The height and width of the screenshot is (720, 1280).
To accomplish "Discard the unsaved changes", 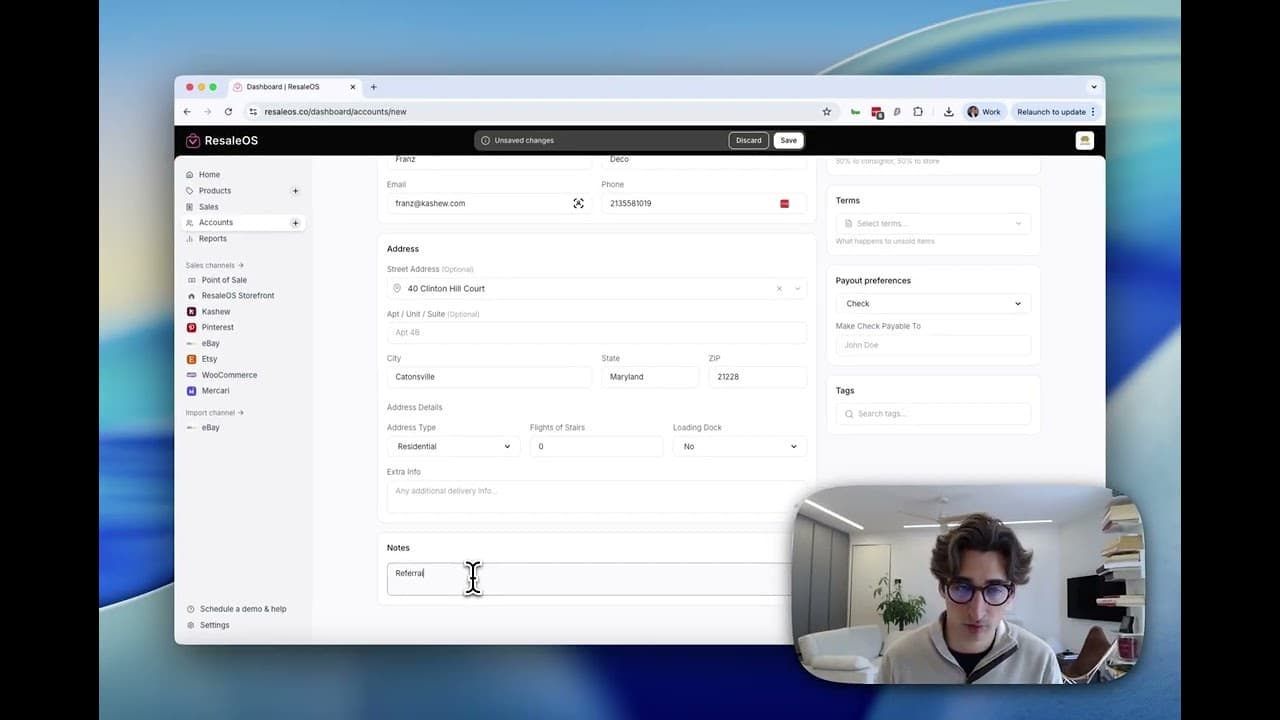I will click(x=748, y=140).
